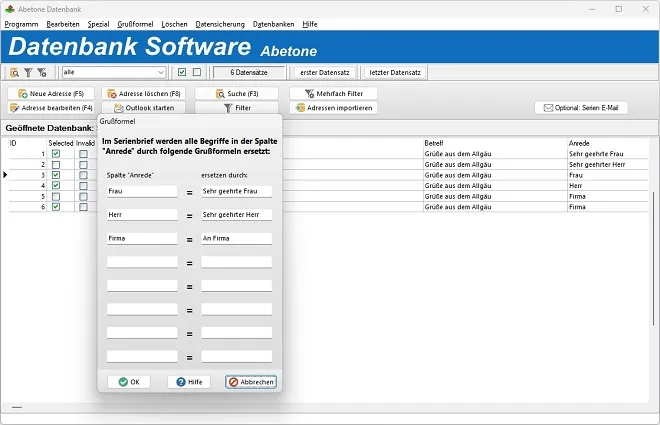Click the single filter funnel icon
660x425 pixels.
(28, 72)
